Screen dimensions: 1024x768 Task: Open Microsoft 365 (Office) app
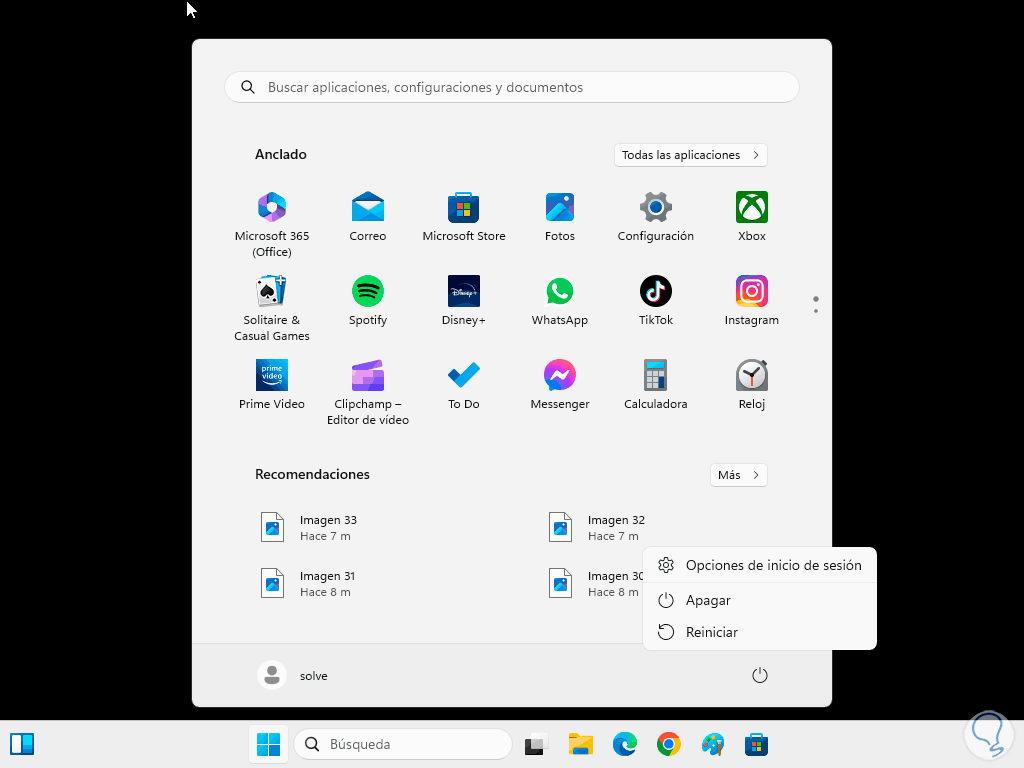coord(272,225)
